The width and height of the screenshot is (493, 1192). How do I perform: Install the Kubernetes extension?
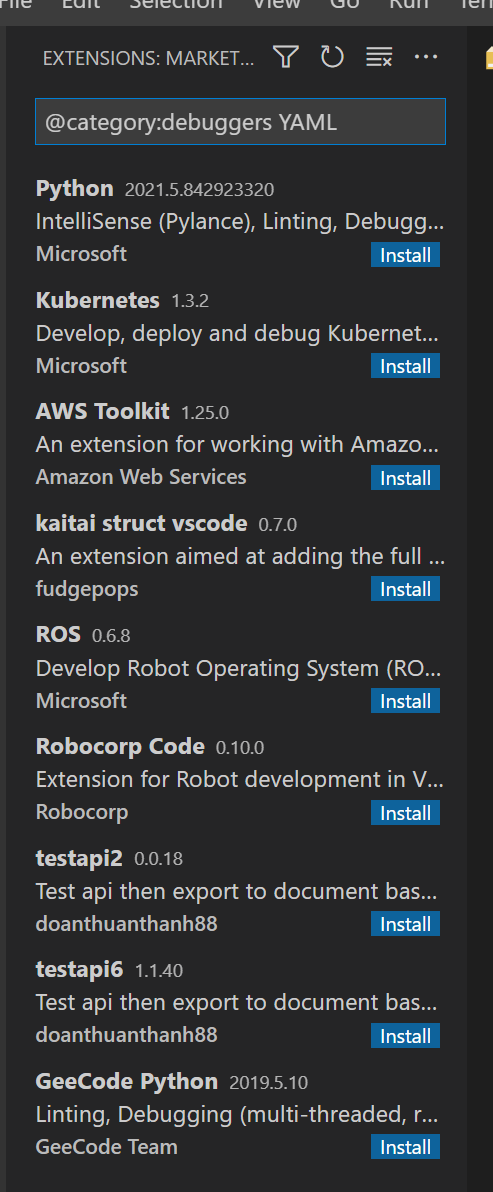click(406, 366)
